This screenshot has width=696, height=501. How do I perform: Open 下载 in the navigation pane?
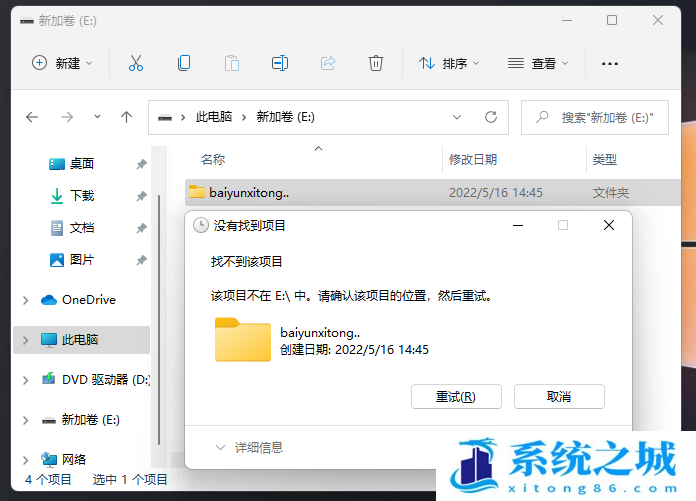click(71, 196)
